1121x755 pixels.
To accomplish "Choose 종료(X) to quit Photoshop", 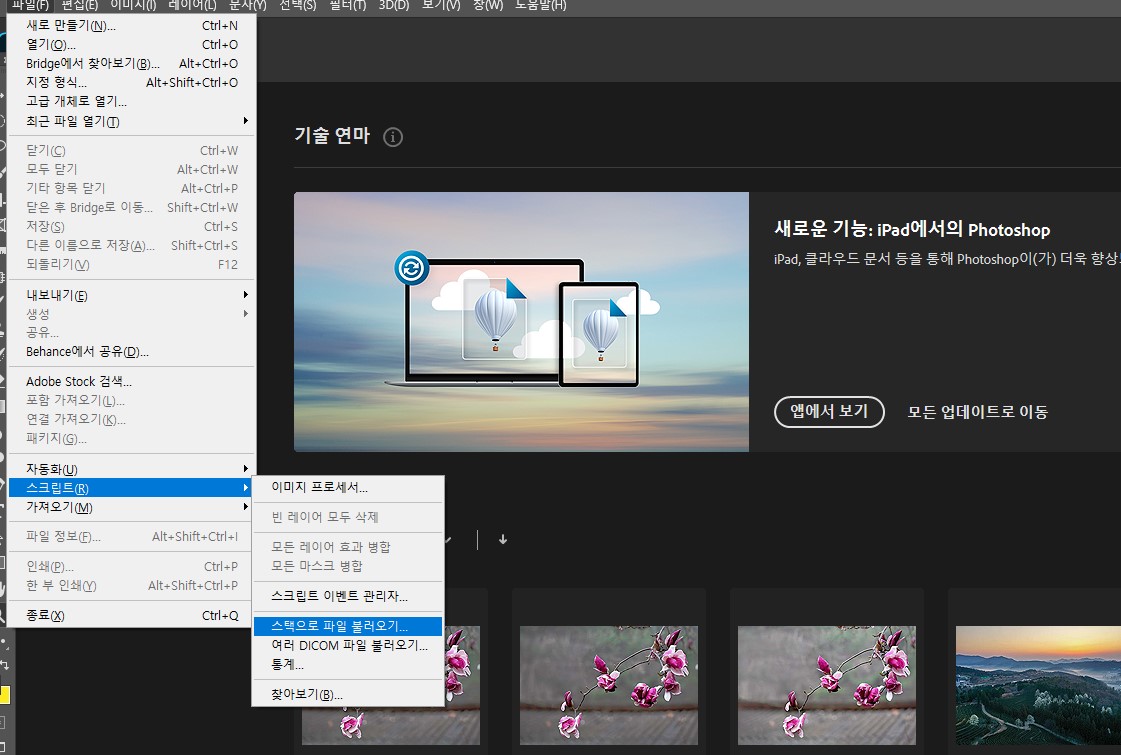I will pos(132,616).
